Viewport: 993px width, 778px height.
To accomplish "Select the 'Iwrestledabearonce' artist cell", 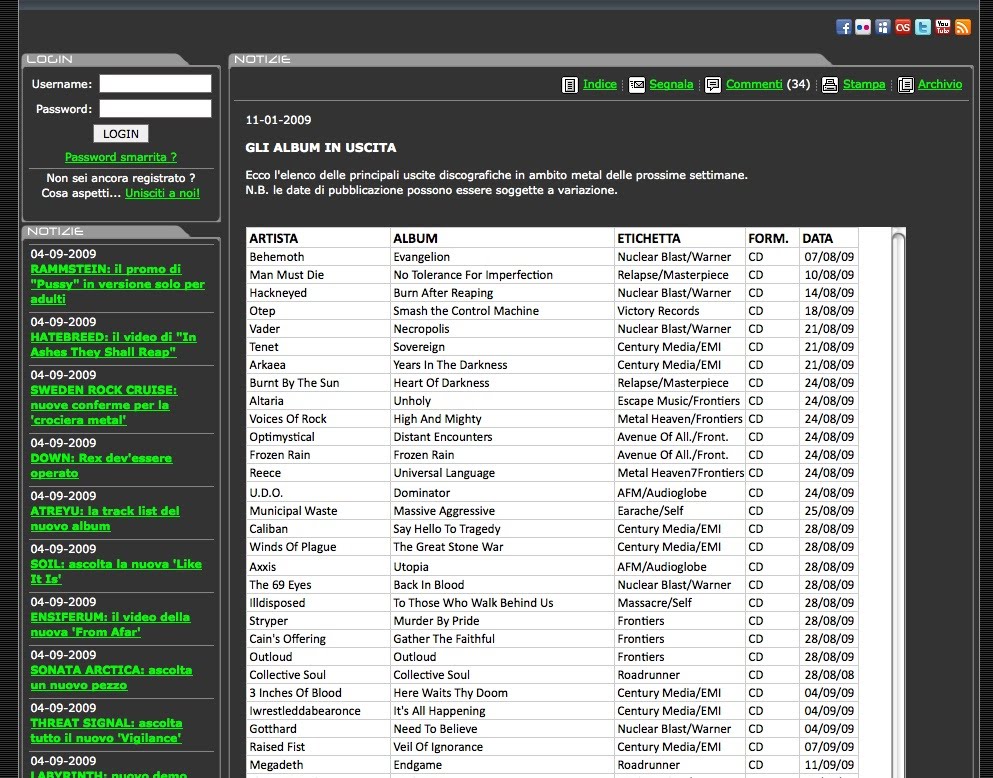I will click(x=318, y=711).
